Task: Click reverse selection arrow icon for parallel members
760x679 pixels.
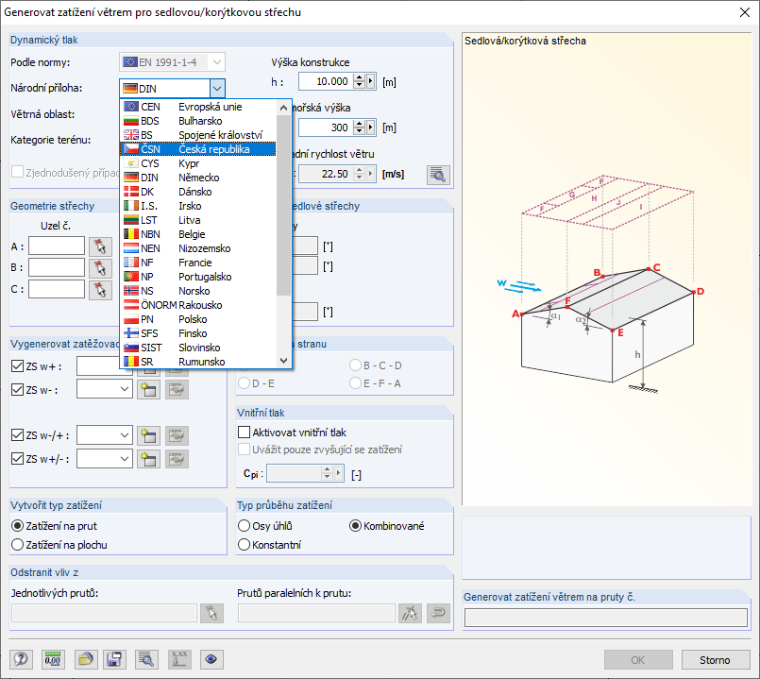Action: click(438, 613)
